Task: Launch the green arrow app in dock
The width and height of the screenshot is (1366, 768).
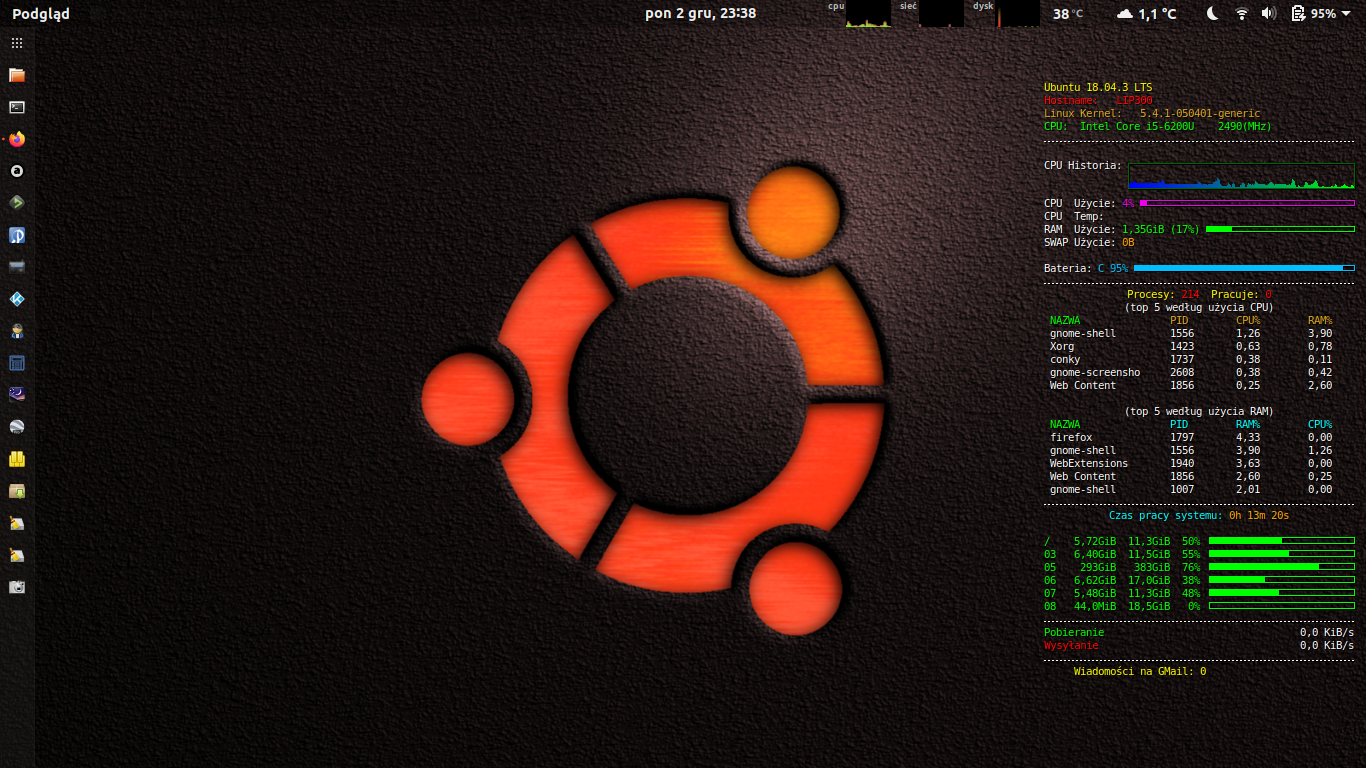Action: tap(16, 203)
